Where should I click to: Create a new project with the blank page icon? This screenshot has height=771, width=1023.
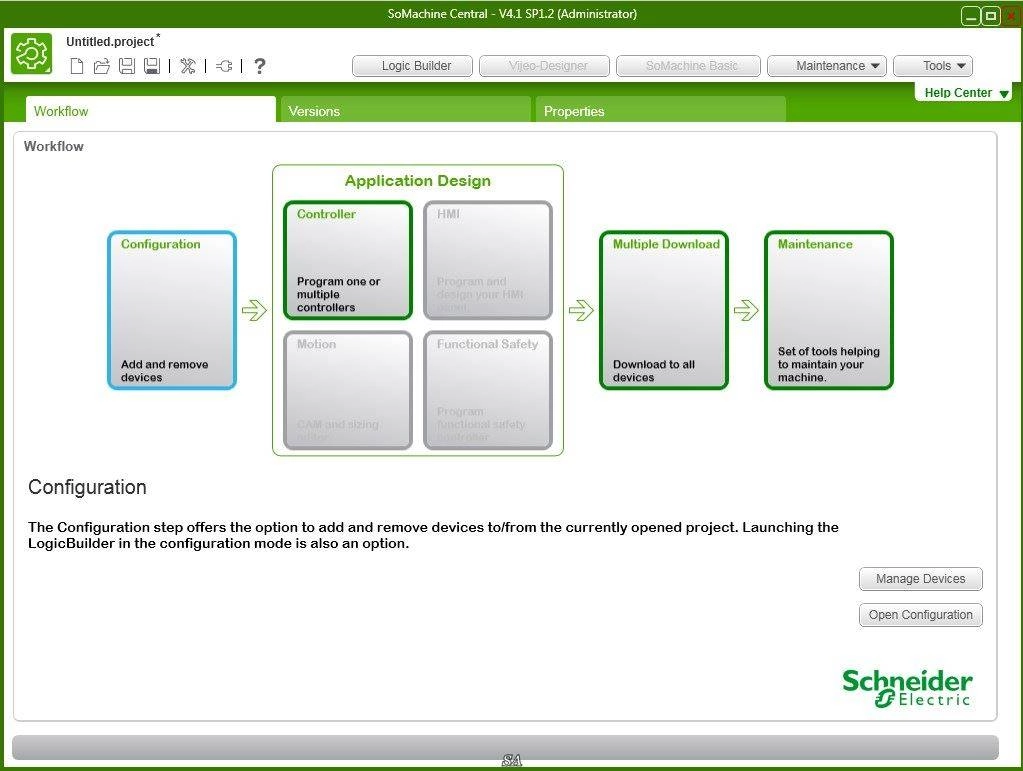(x=77, y=66)
